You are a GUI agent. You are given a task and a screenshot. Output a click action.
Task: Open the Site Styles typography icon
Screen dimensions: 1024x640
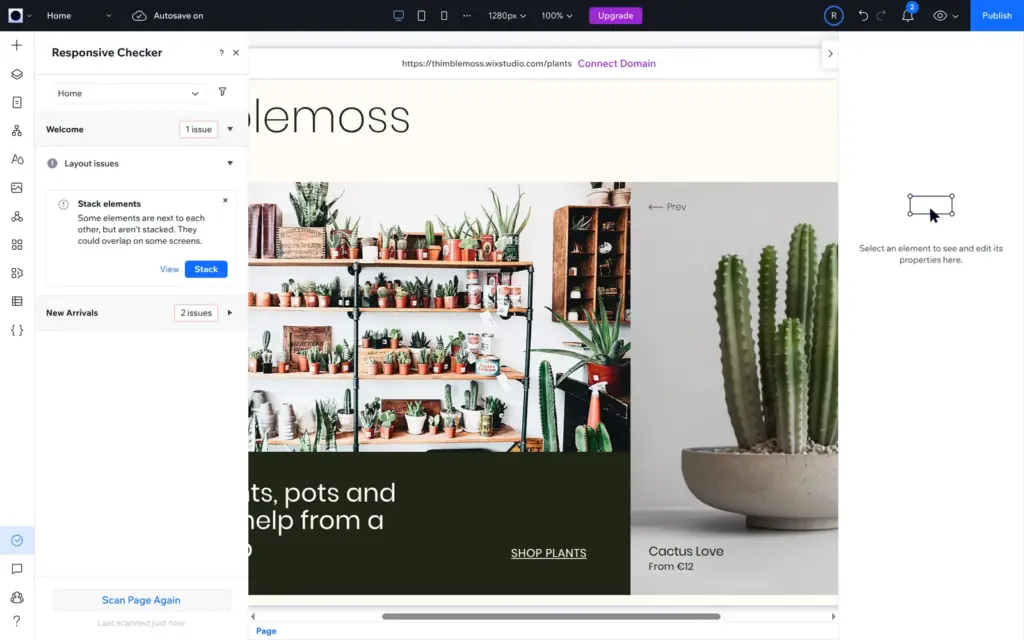pyautogui.click(x=17, y=159)
